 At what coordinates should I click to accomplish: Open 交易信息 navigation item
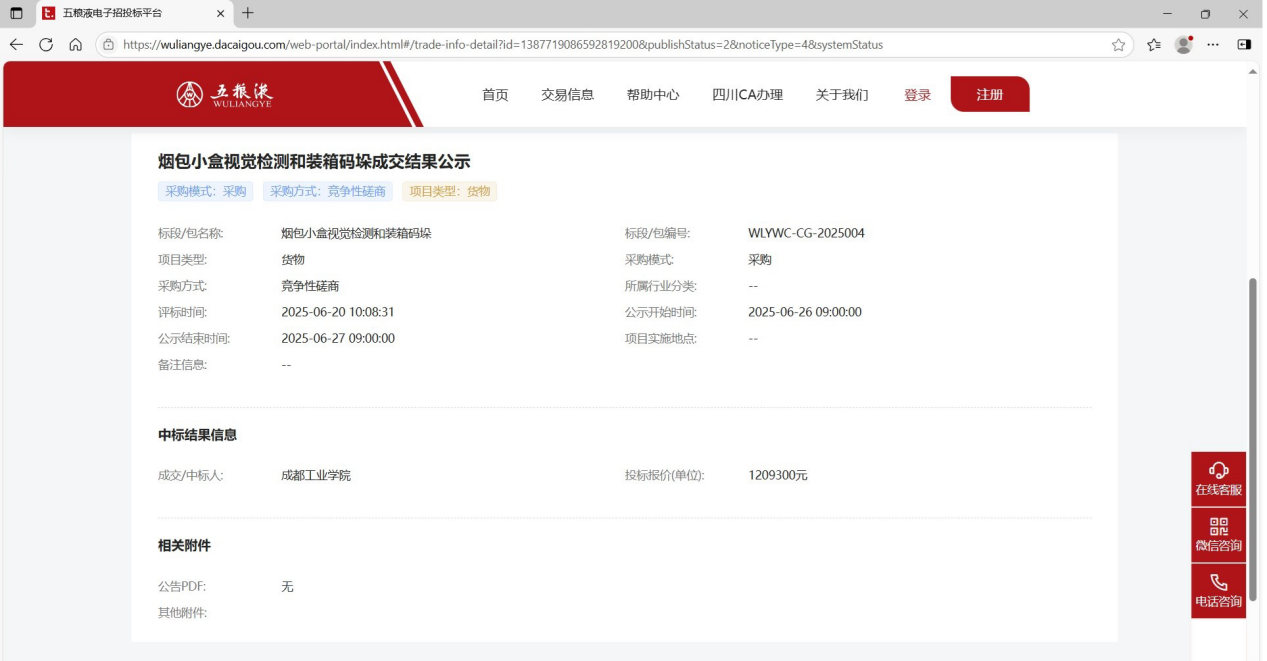(567, 95)
